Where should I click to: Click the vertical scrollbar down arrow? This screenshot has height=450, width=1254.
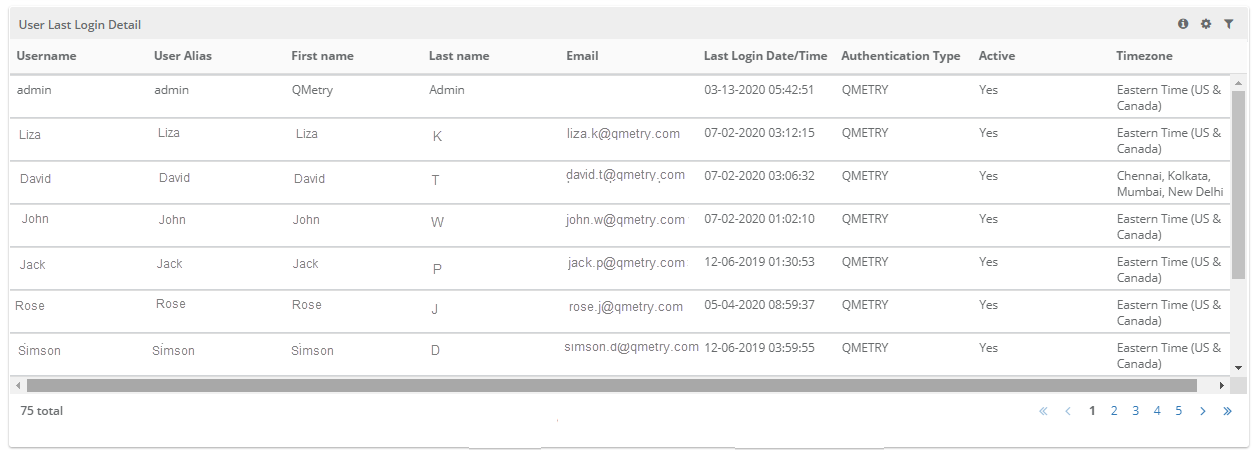(1239, 368)
